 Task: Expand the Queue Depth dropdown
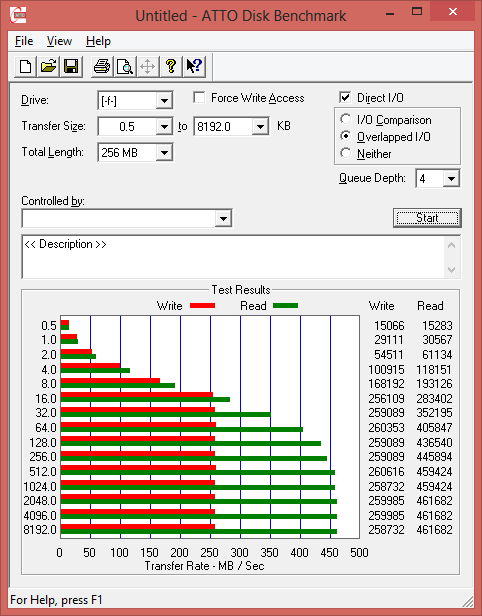pyautogui.click(x=451, y=179)
